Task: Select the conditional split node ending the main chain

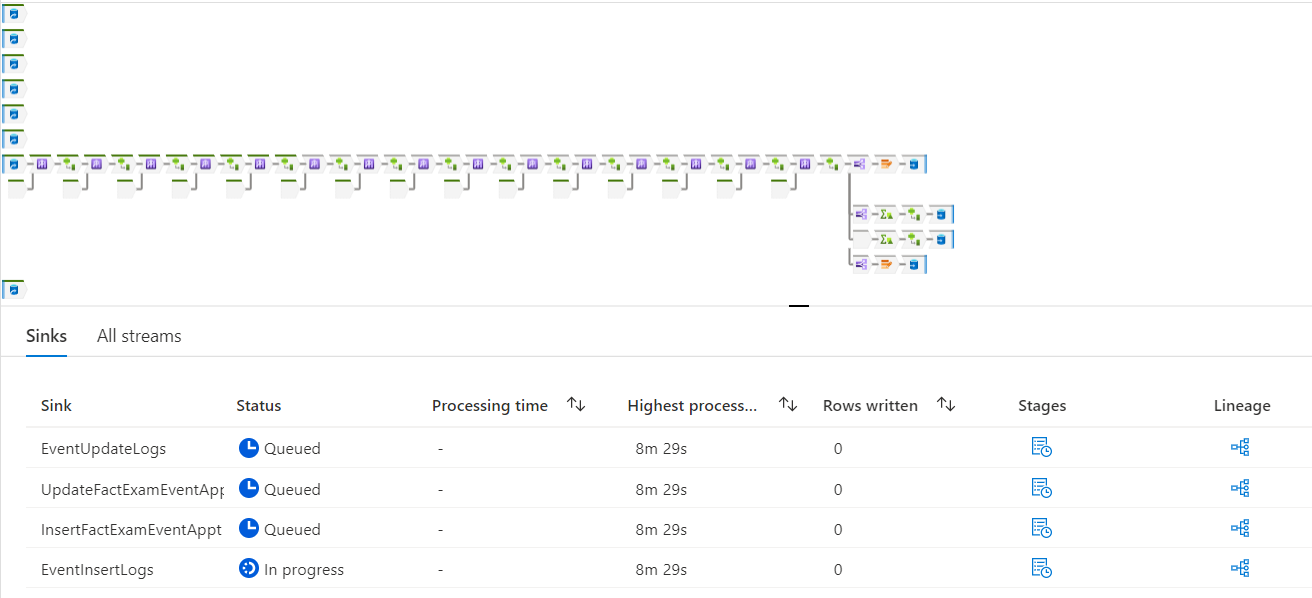Action: coord(859,164)
